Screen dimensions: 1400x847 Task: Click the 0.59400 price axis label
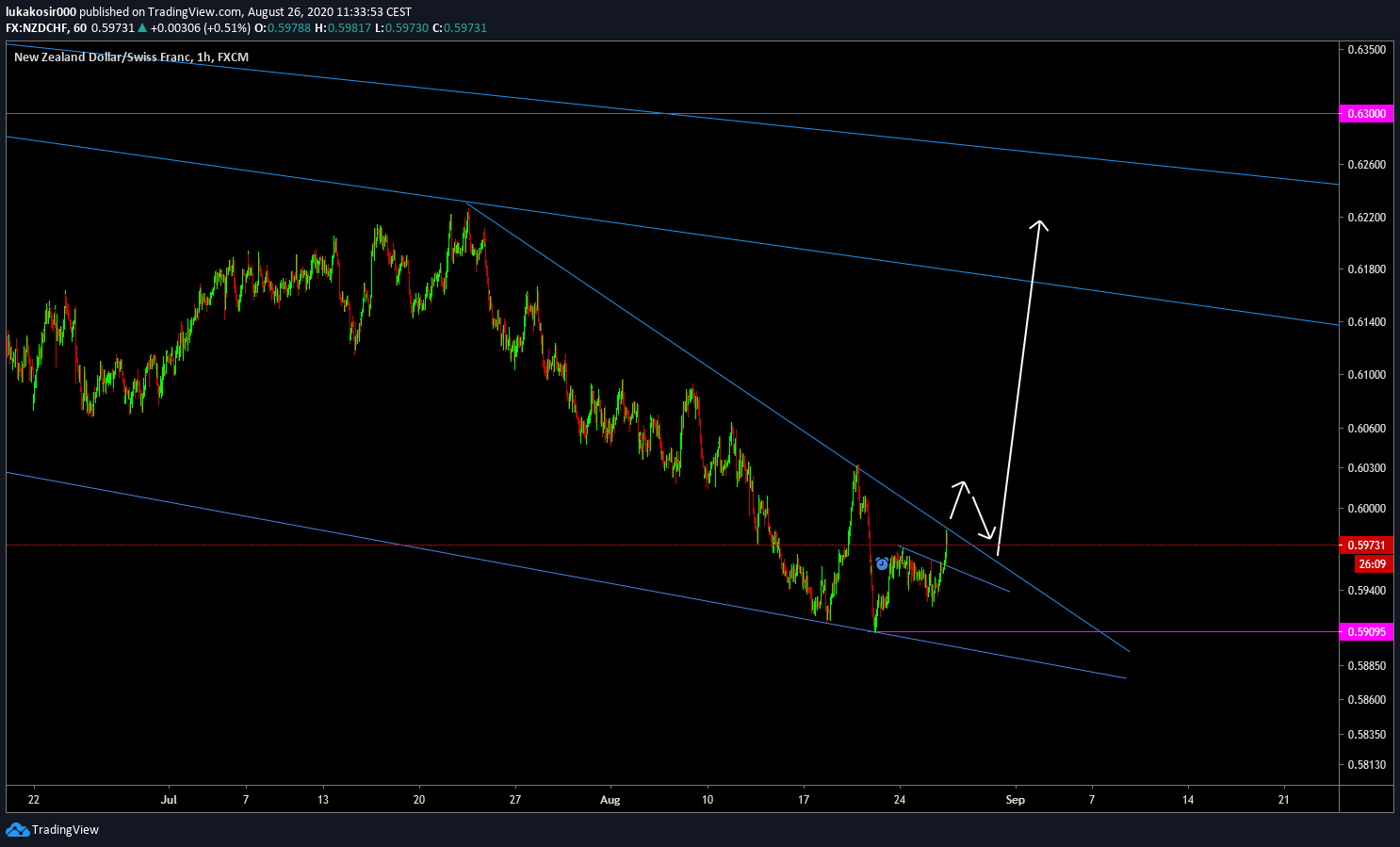tap(1366, 591)
